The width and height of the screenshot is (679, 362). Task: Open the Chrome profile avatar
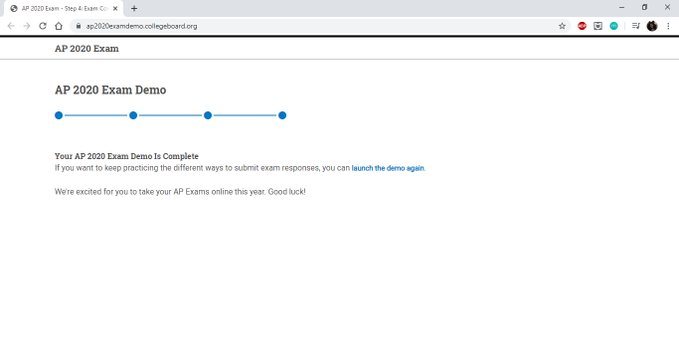tap(652, 26)
